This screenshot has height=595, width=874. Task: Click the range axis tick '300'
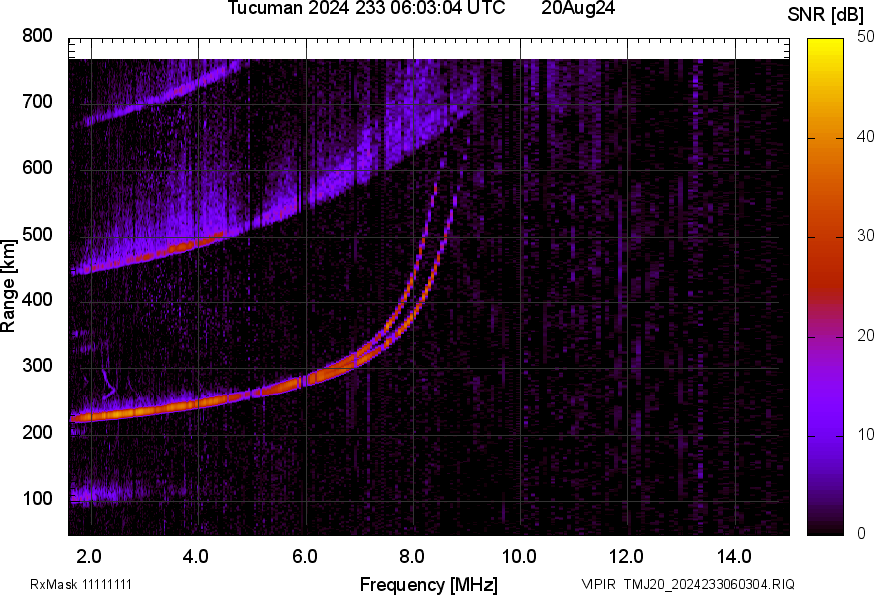tap(37, 366)
